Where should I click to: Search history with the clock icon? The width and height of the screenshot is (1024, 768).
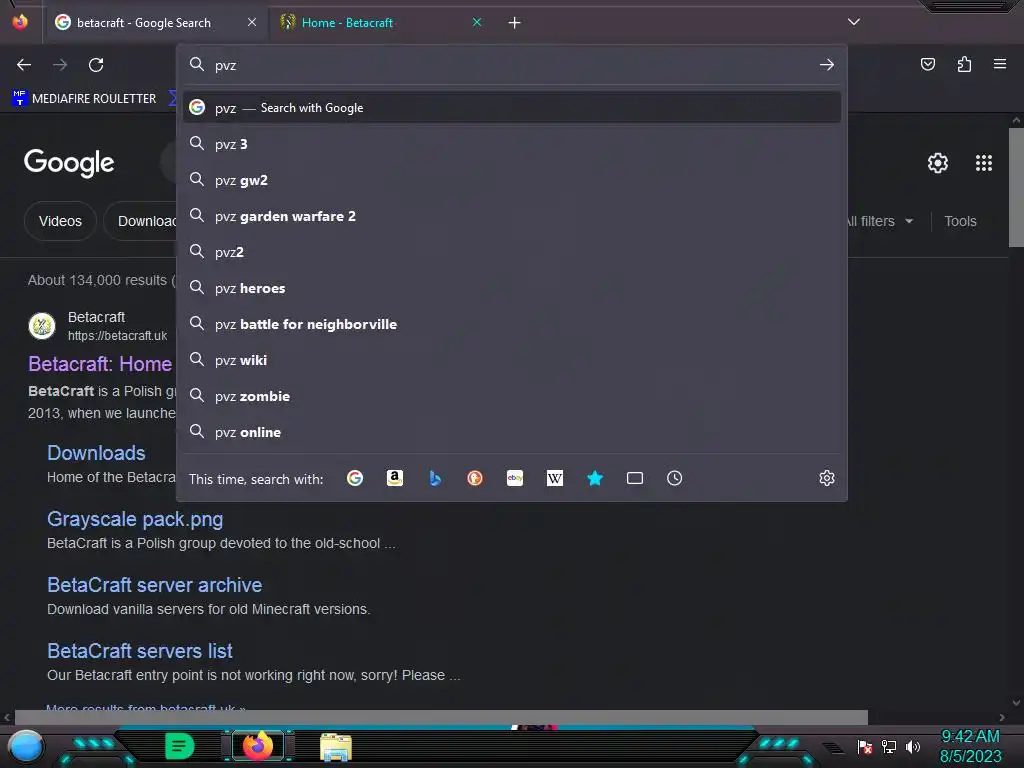675,478
